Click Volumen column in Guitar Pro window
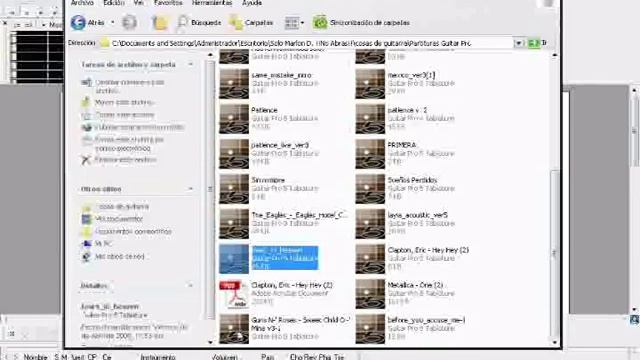This screenshot has height=360, width=640. point(224,357)
